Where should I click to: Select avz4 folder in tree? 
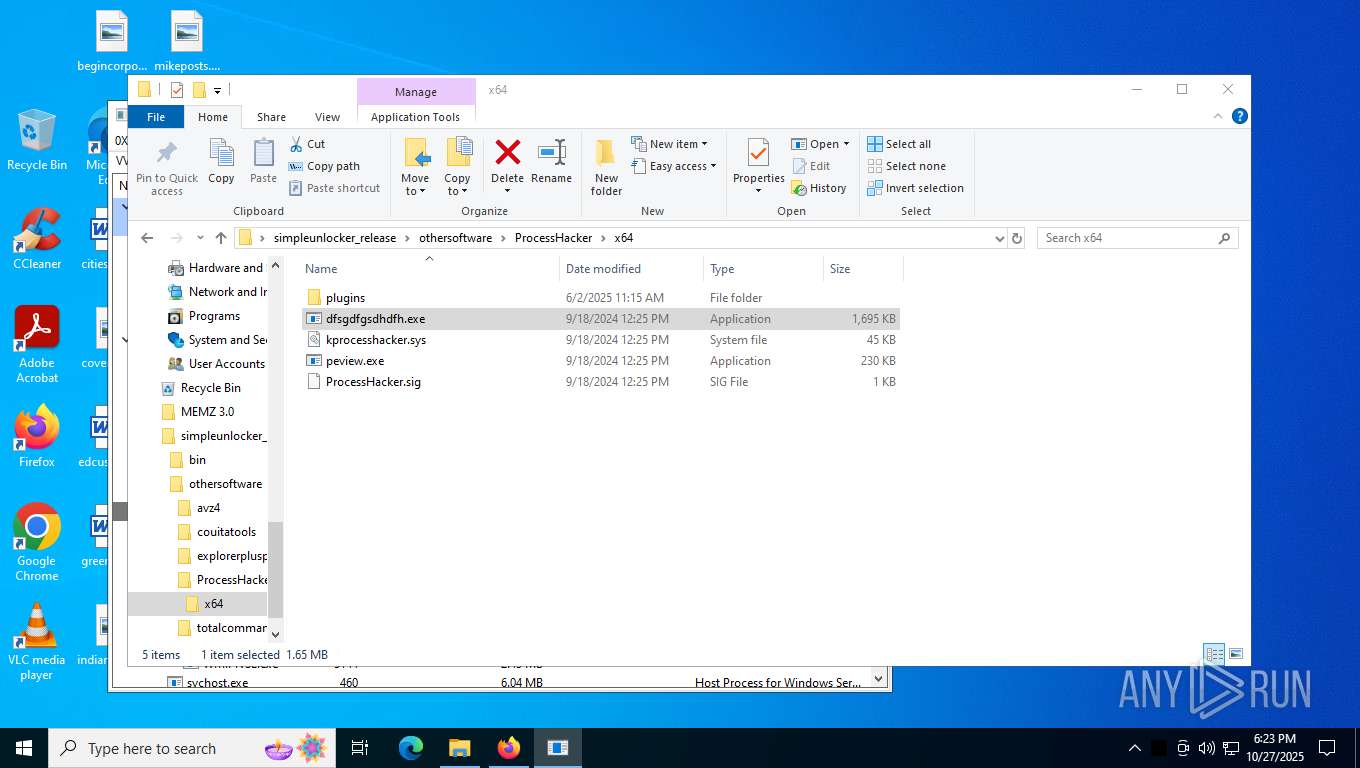click(208, 508)
